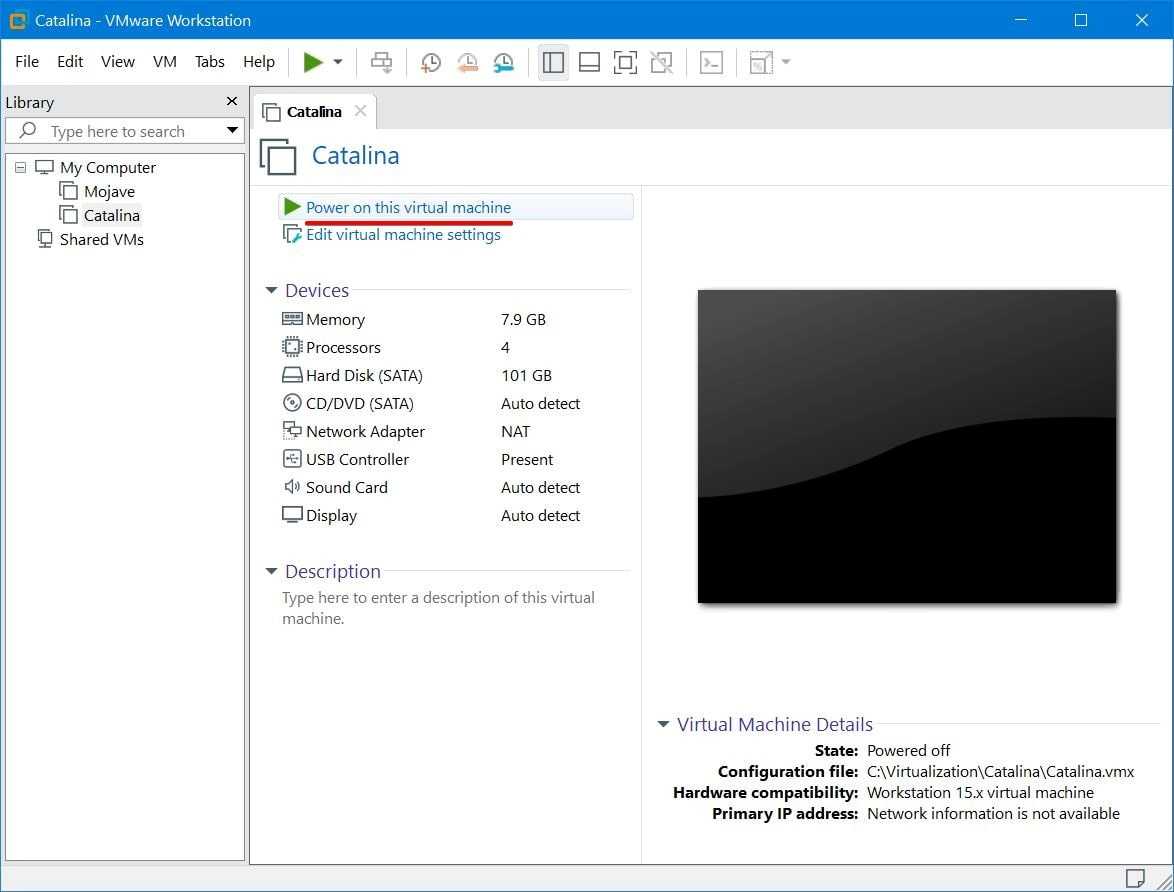Toggle Unity mode icon in toolbar
Image resolution: width=1174 pixels, height=892 pixels.
coord(661,62)
